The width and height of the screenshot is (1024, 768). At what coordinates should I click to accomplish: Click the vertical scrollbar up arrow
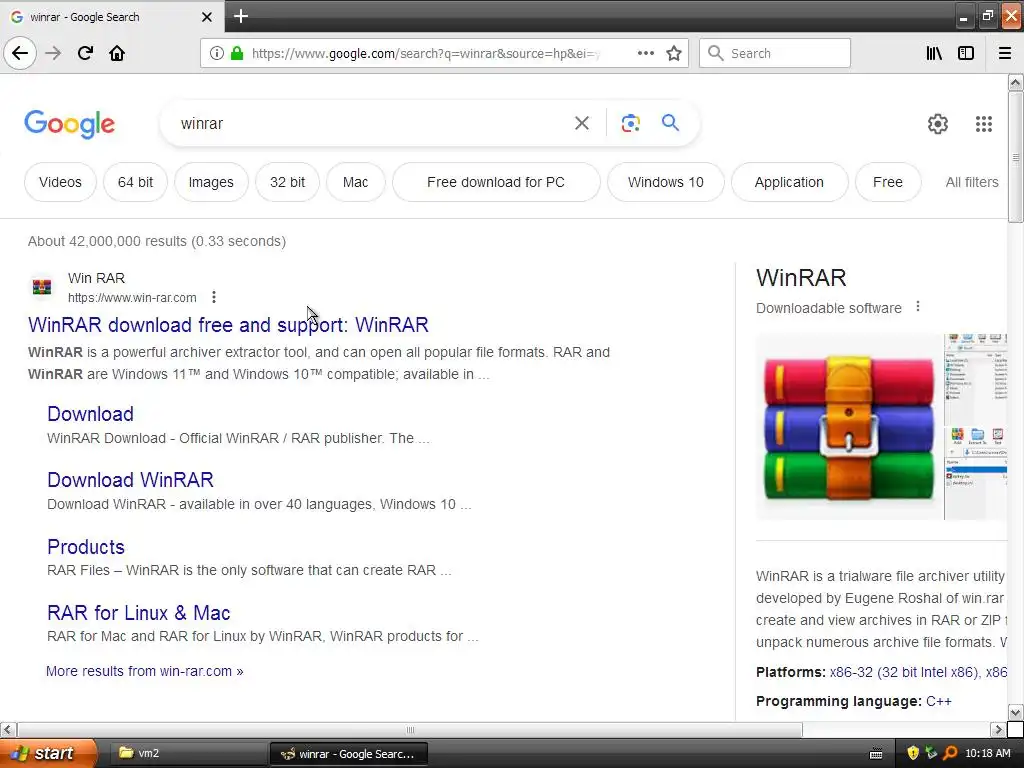(1015, 82)
